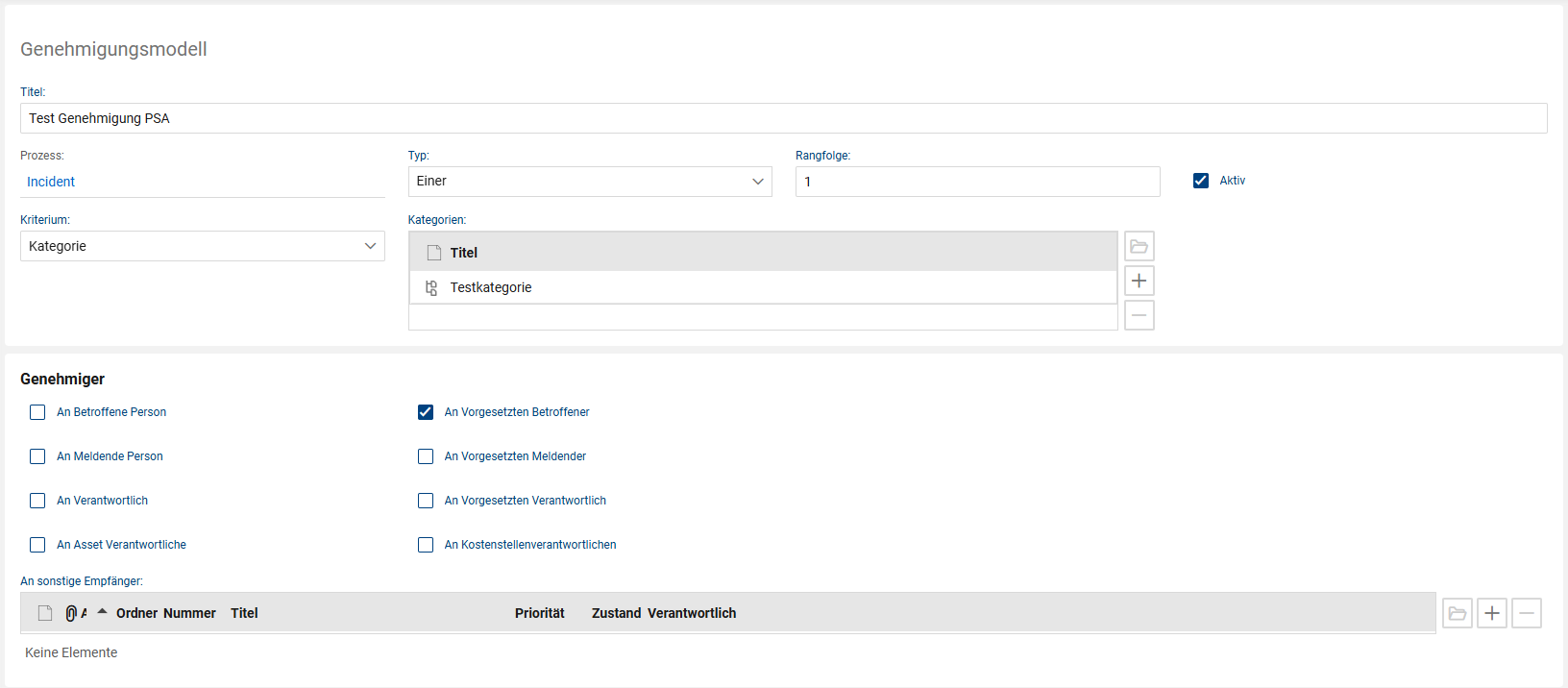Check An Asset Verantwortliche
The width and height of the screenshot is (1568, 688).
click(x=37, y=545)
